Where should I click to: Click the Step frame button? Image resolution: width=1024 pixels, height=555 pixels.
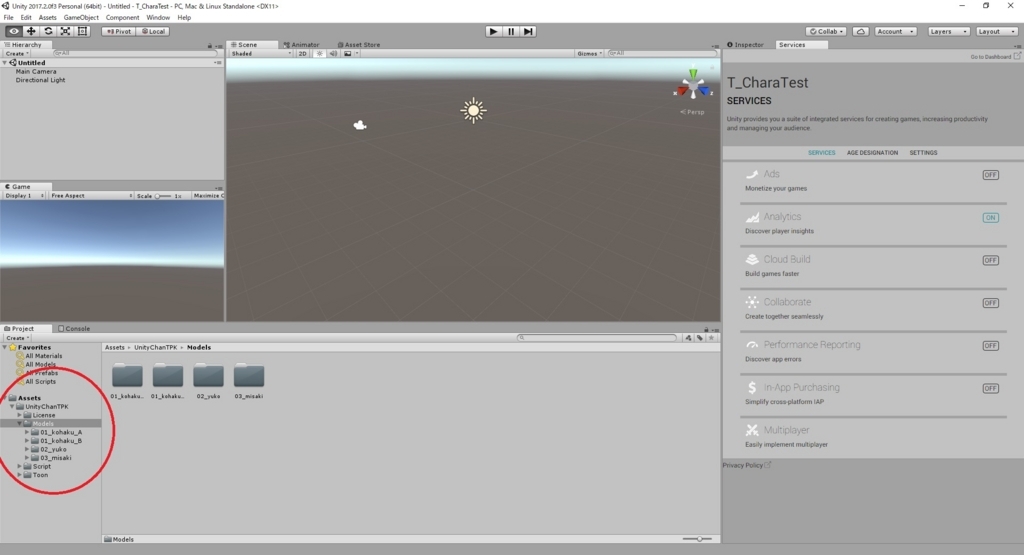[x=528, y=31]
